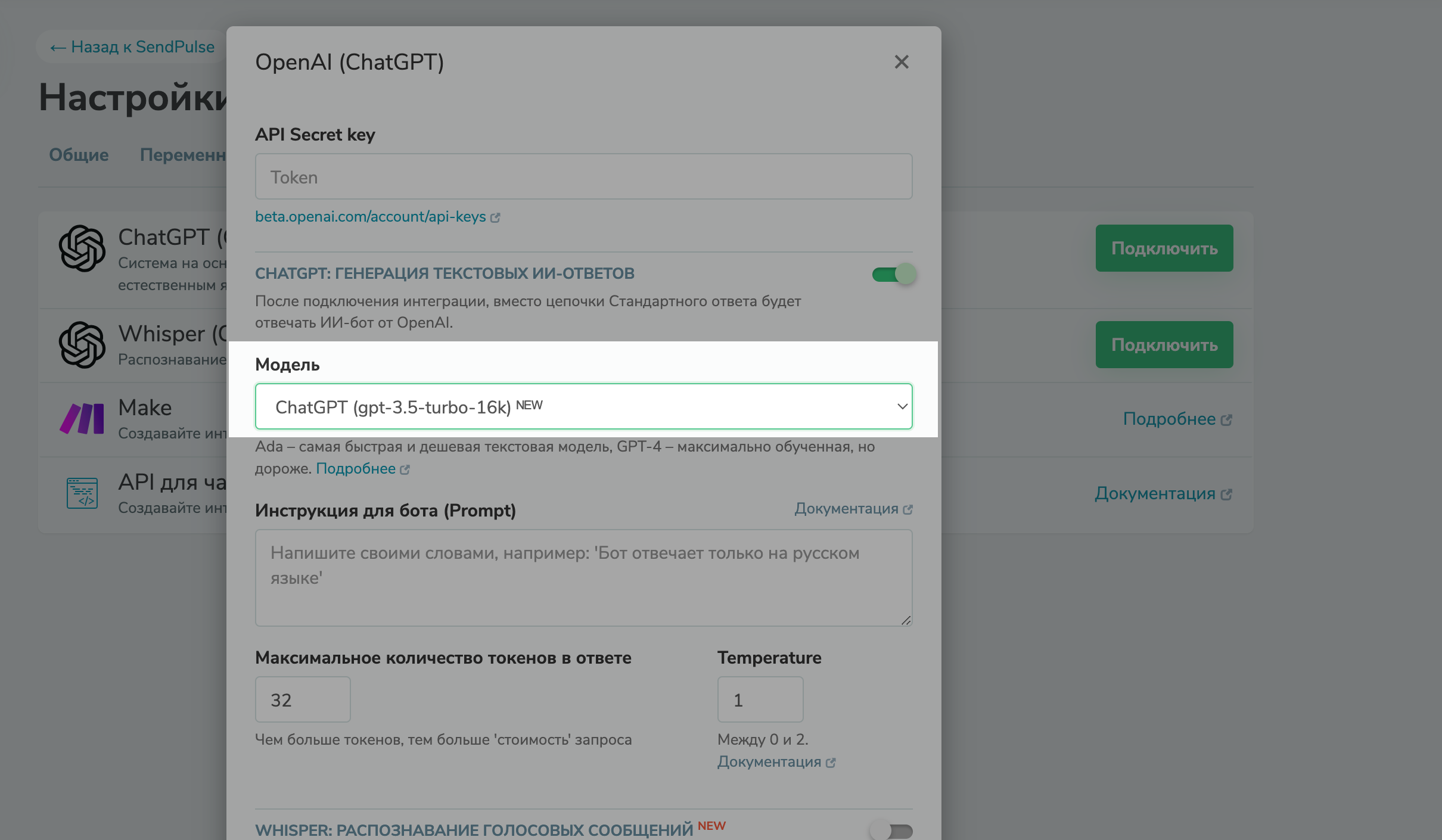
Task: Click Подключить button for ChatGPT
Action: (x=1164, y=248)
